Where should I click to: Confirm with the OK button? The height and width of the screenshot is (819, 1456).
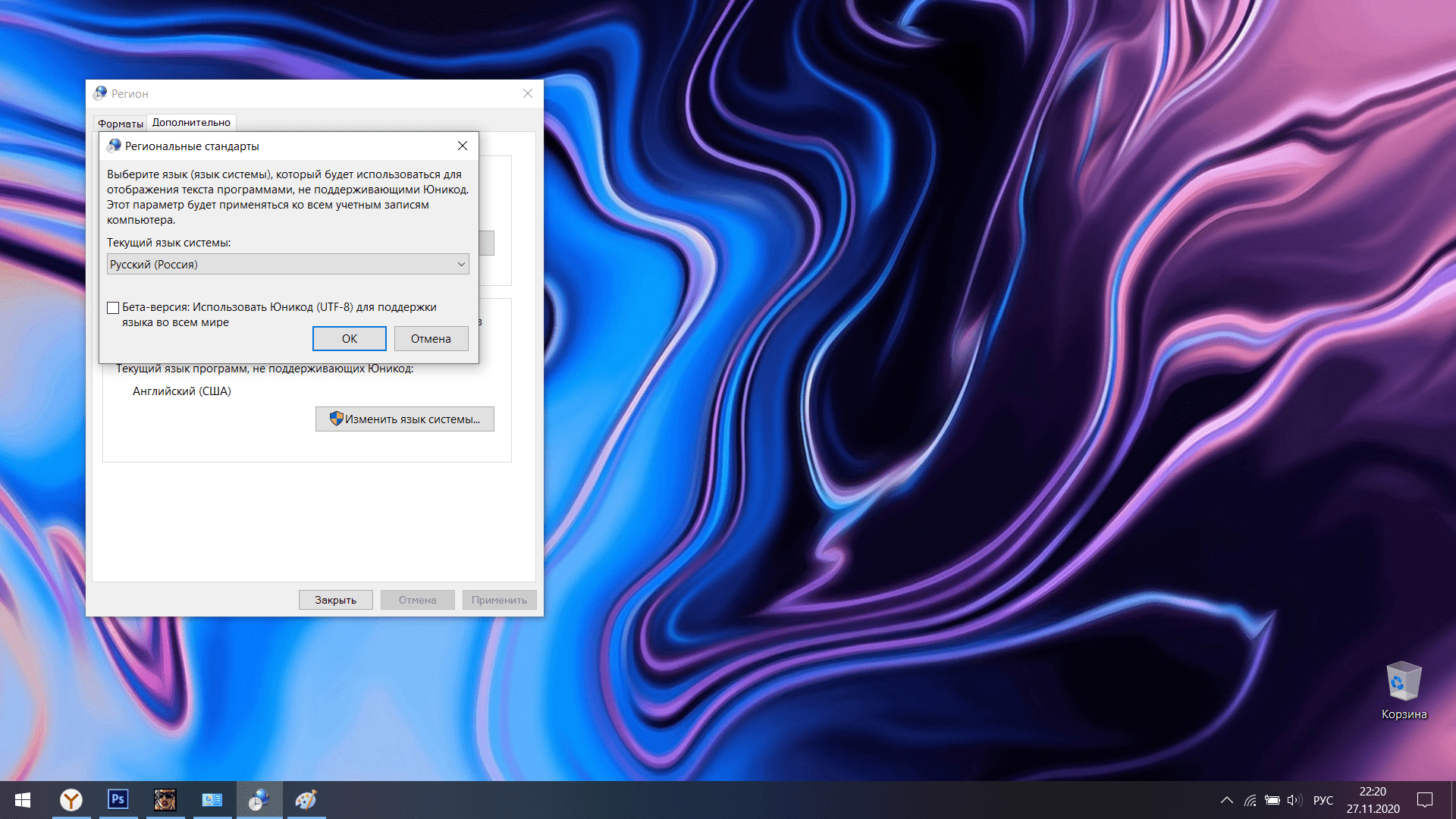click(x=350, y=339)
